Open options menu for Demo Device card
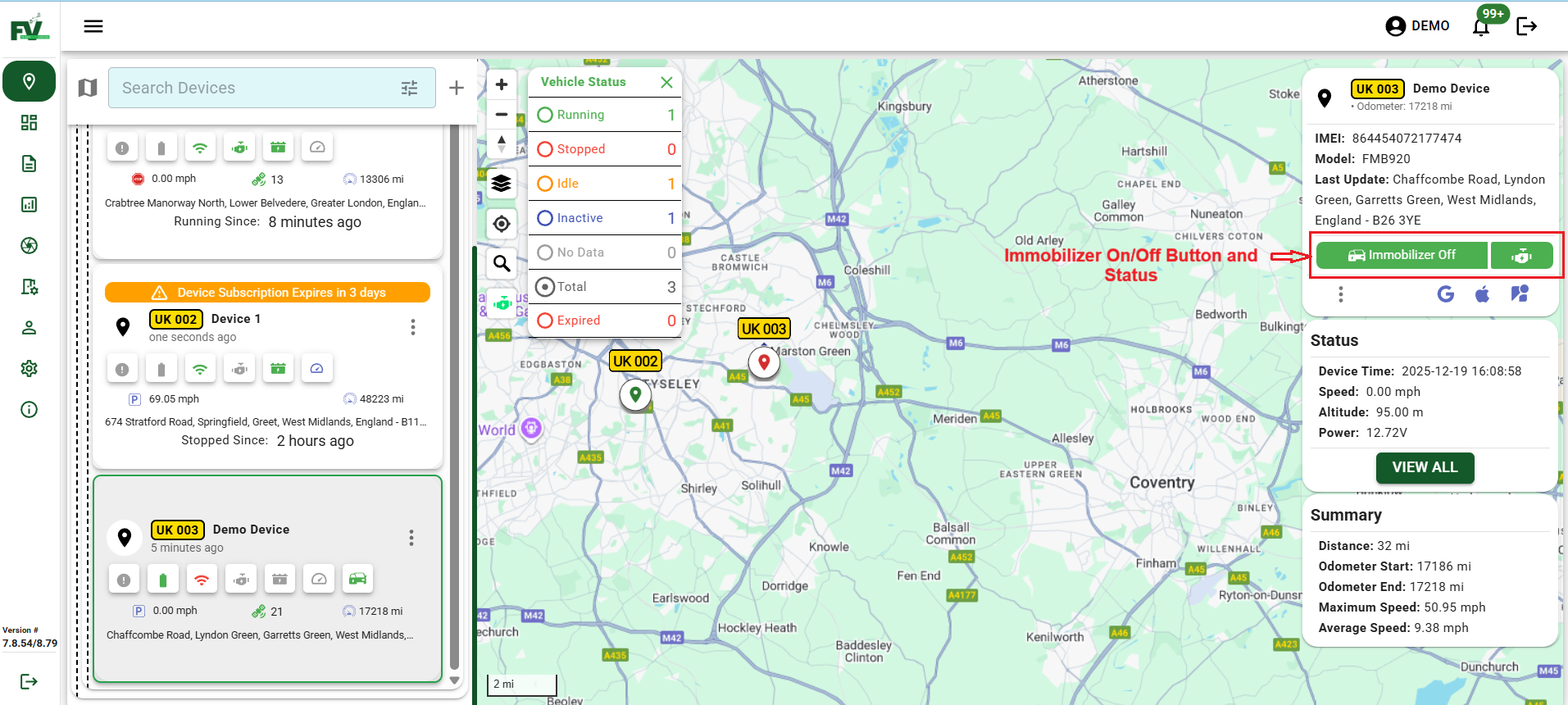Screen dimensions: 1568x705 (x=411, y=538)
